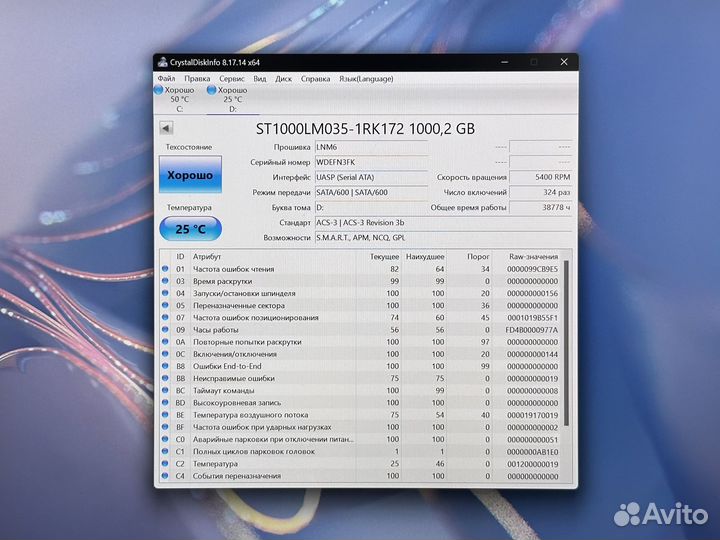
Task: Click status dot of BB Неисправимые ошибки
Action: click(165, 378)
